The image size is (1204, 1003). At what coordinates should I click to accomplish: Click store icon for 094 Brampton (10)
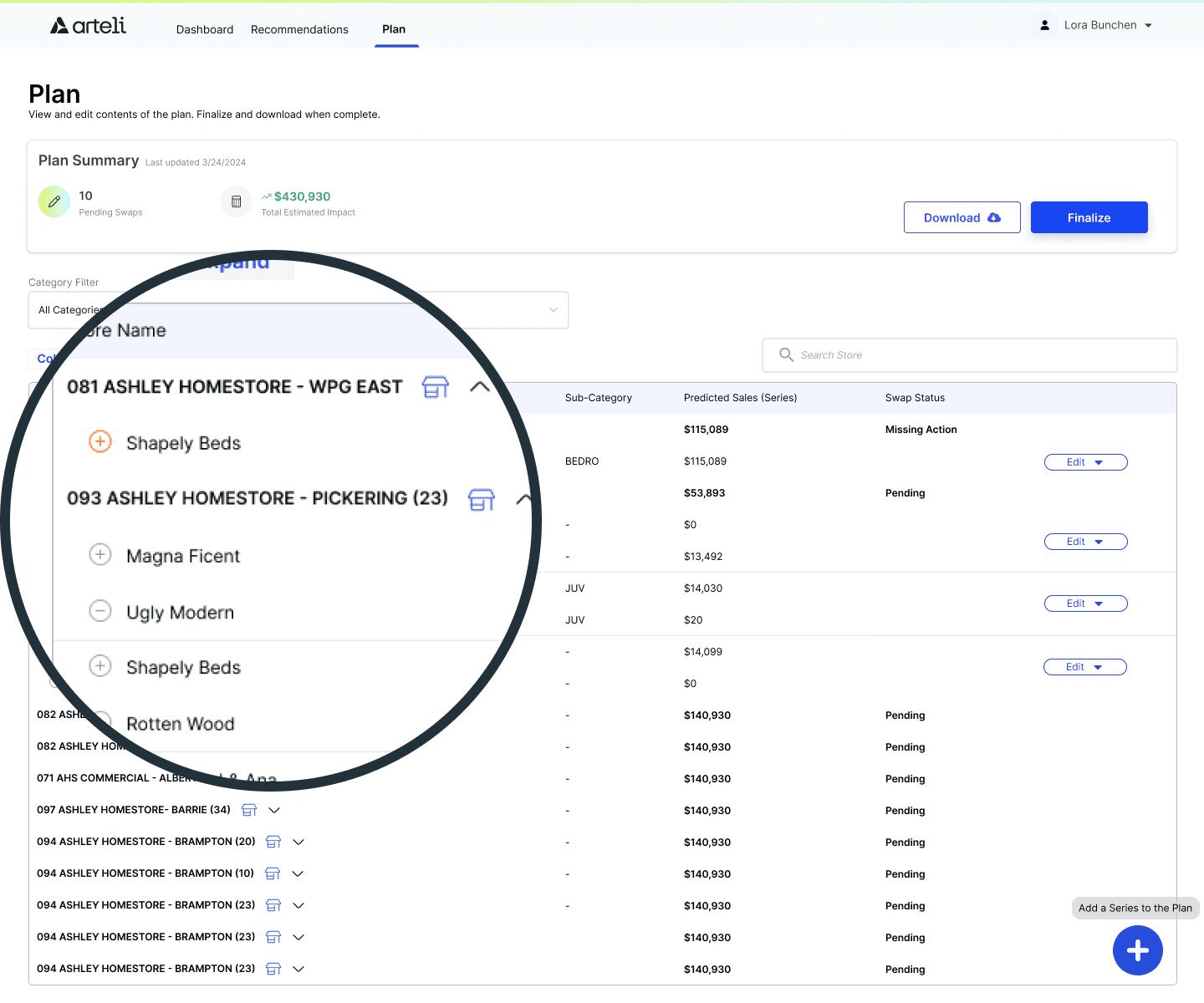273,873
